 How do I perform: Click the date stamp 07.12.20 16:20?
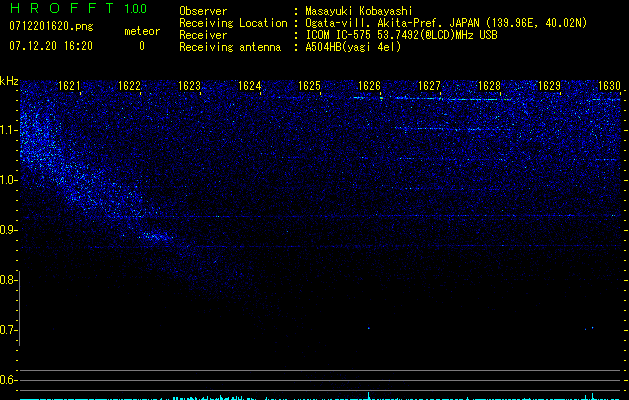51,46
